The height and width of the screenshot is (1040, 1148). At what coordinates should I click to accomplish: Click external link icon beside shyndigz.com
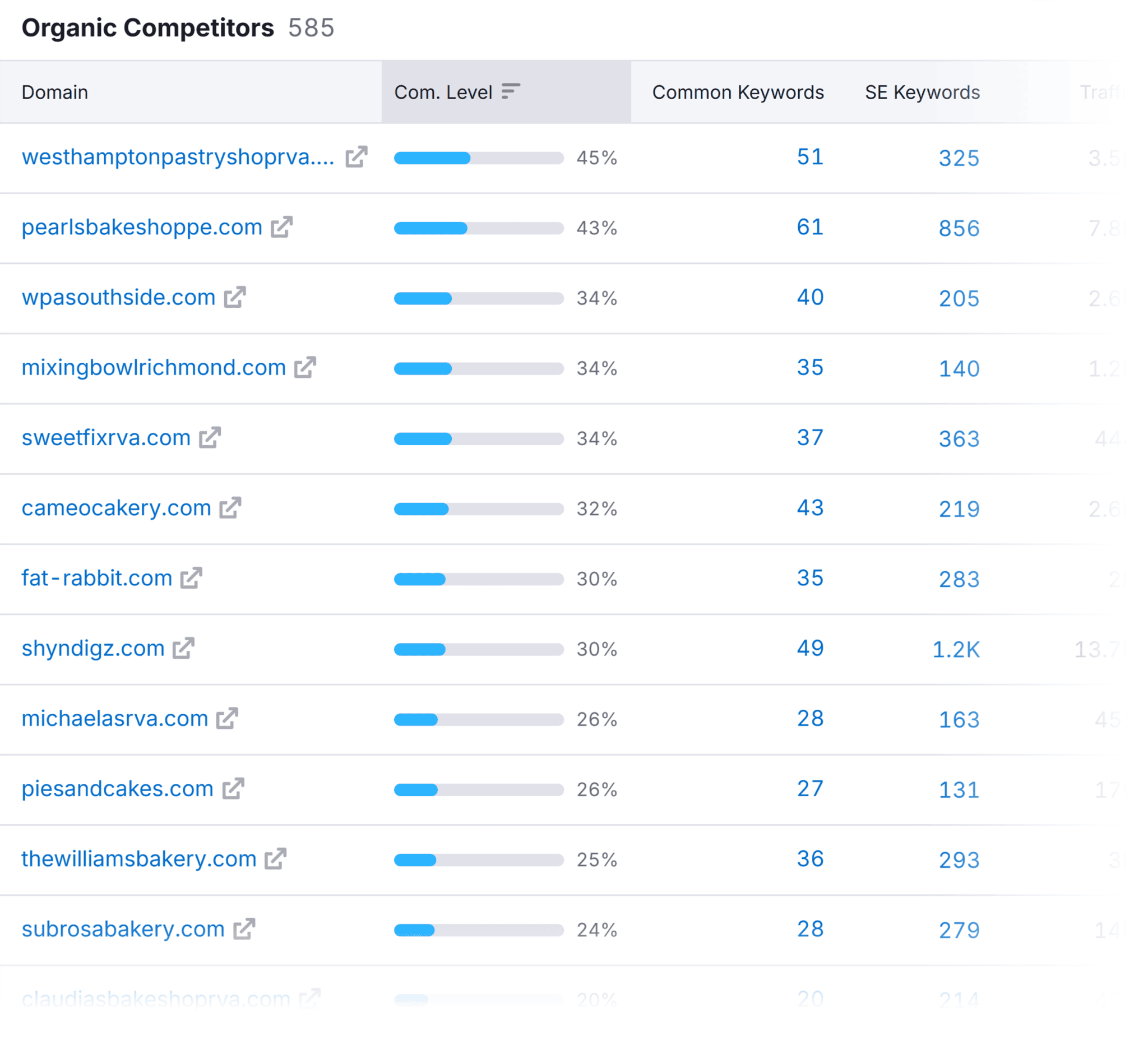pos(183,648)
